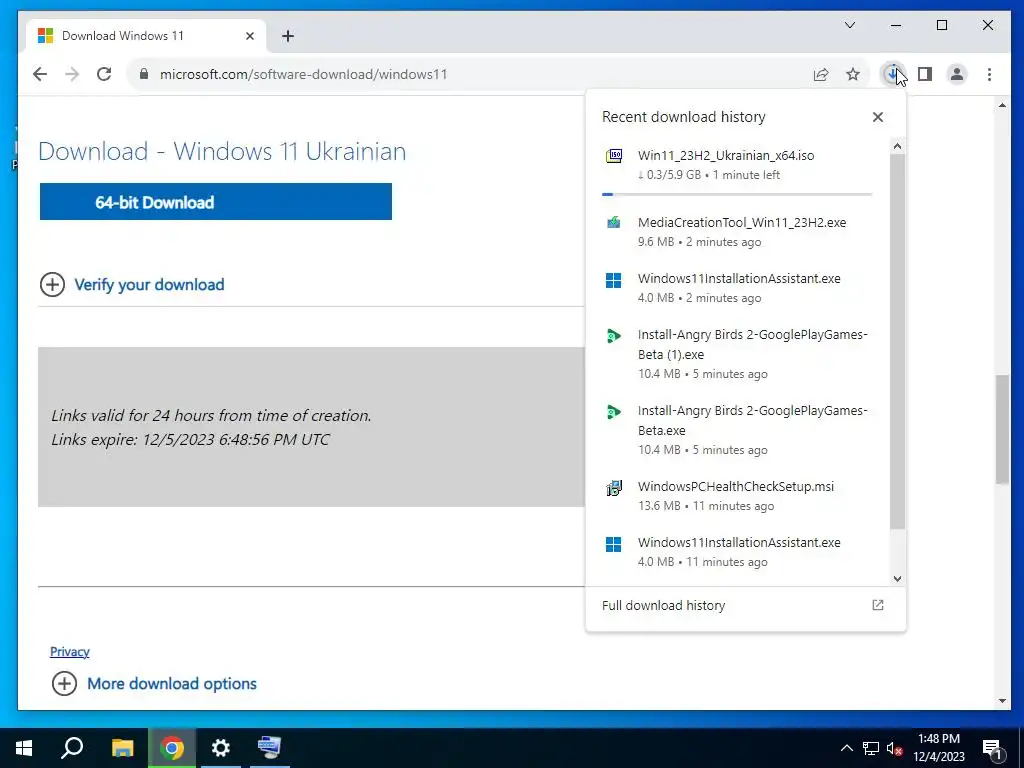Screen dimensions: 1024x768
Task: Click the 64-bit Download button
Action: [x=216, y=202]
